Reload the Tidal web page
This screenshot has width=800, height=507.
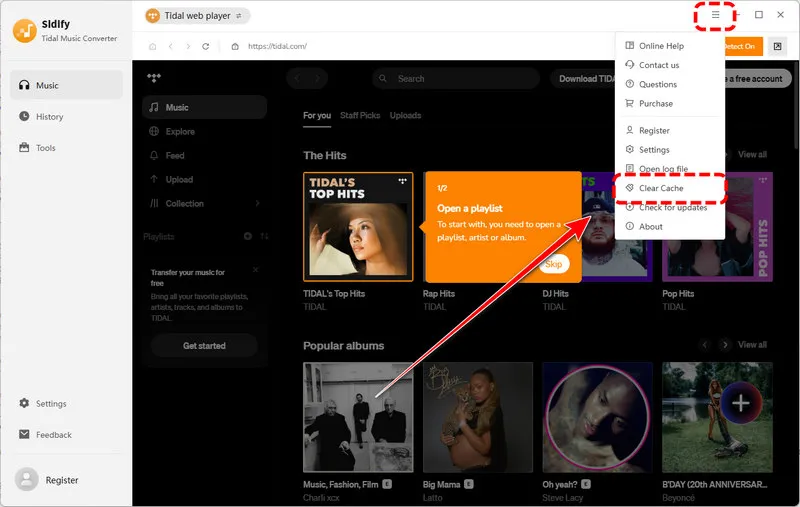[x=206, y=46]
